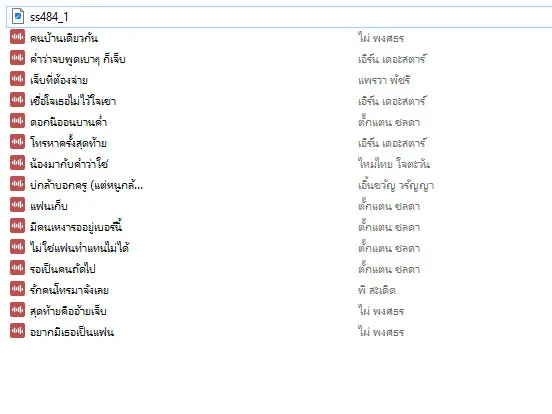Select the song คำว่าจบพูดเบาๆ ก็เจ็บ
Image resolution: width=552 pixels, height=414 pixels.
77,59
